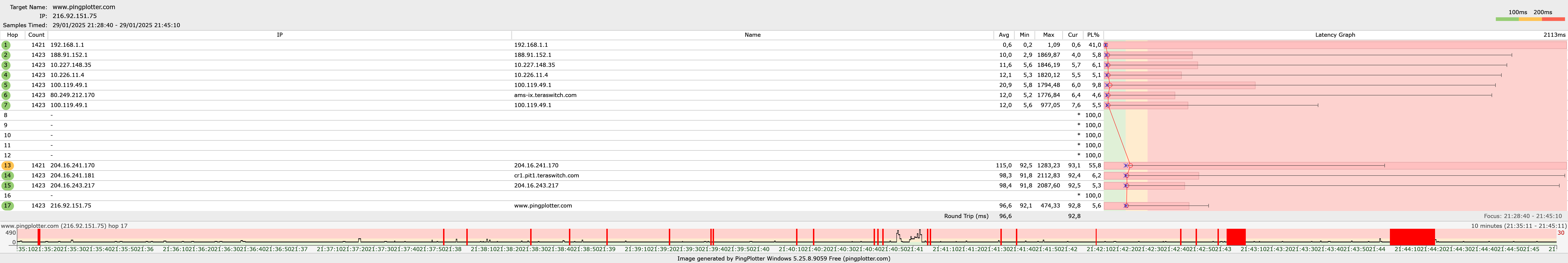
Task: Click the green 100ms legend bar
Action: click(x=1507, y=19)
